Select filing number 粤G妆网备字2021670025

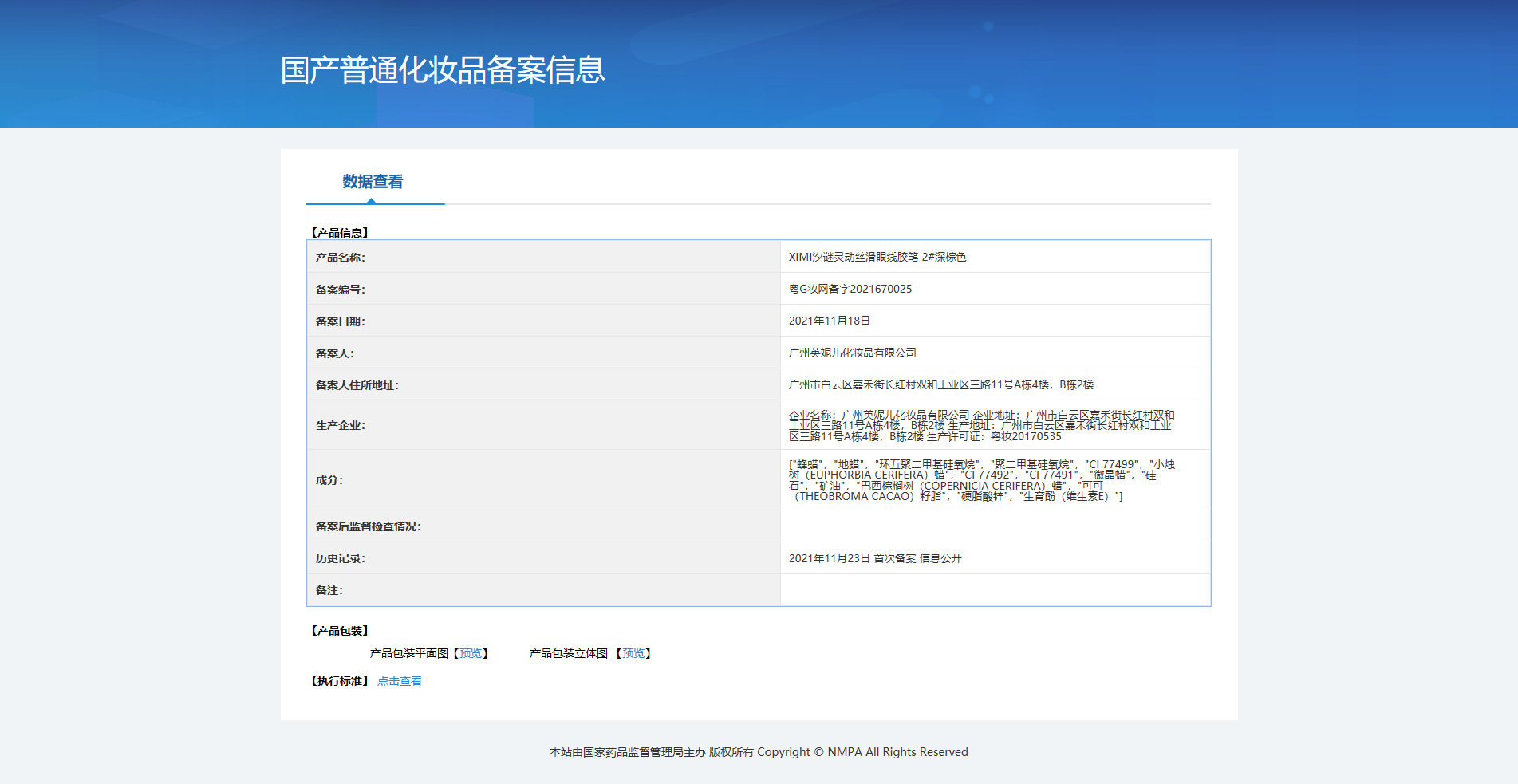tap(850, 289)
